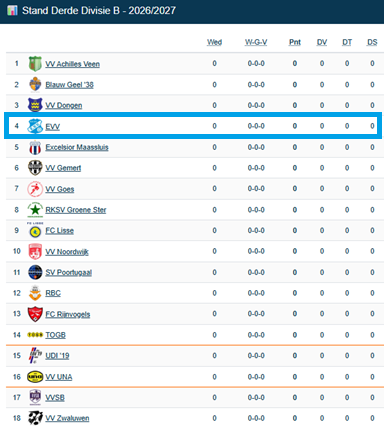The image size is (384, 428).
Task: Click the VV UNA yellow oval logo
Action: (x=35, y=377)
